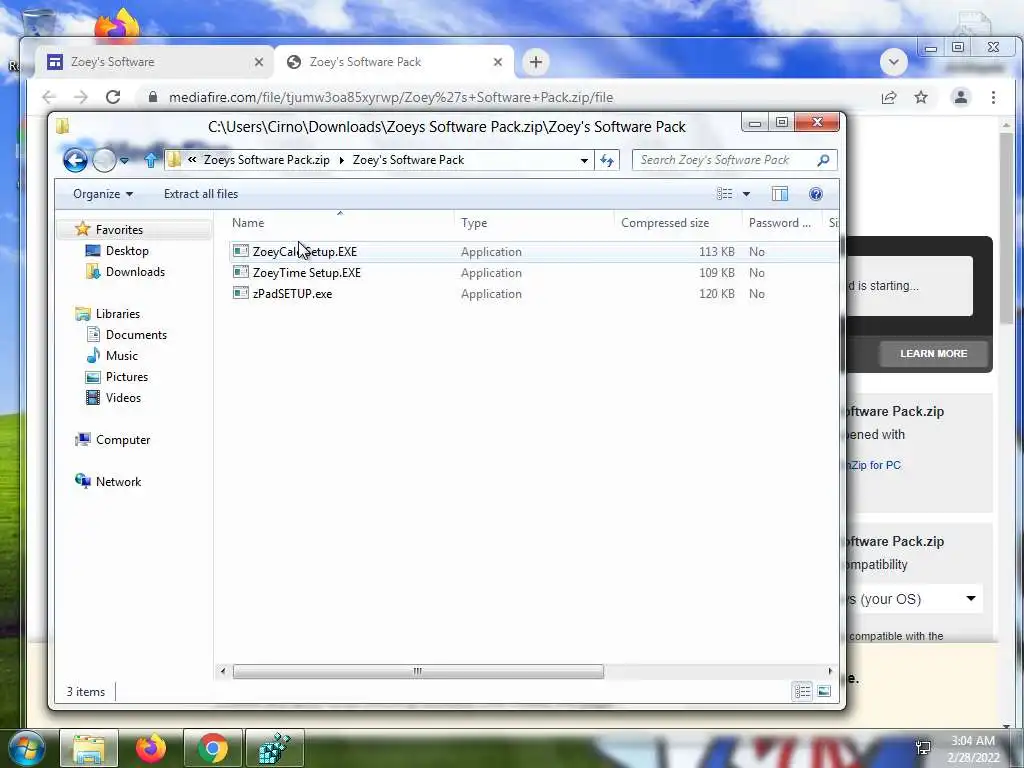Select zPadSETUP.exe file
This screenshot has height=768, width=1024.
click(292, 294)
